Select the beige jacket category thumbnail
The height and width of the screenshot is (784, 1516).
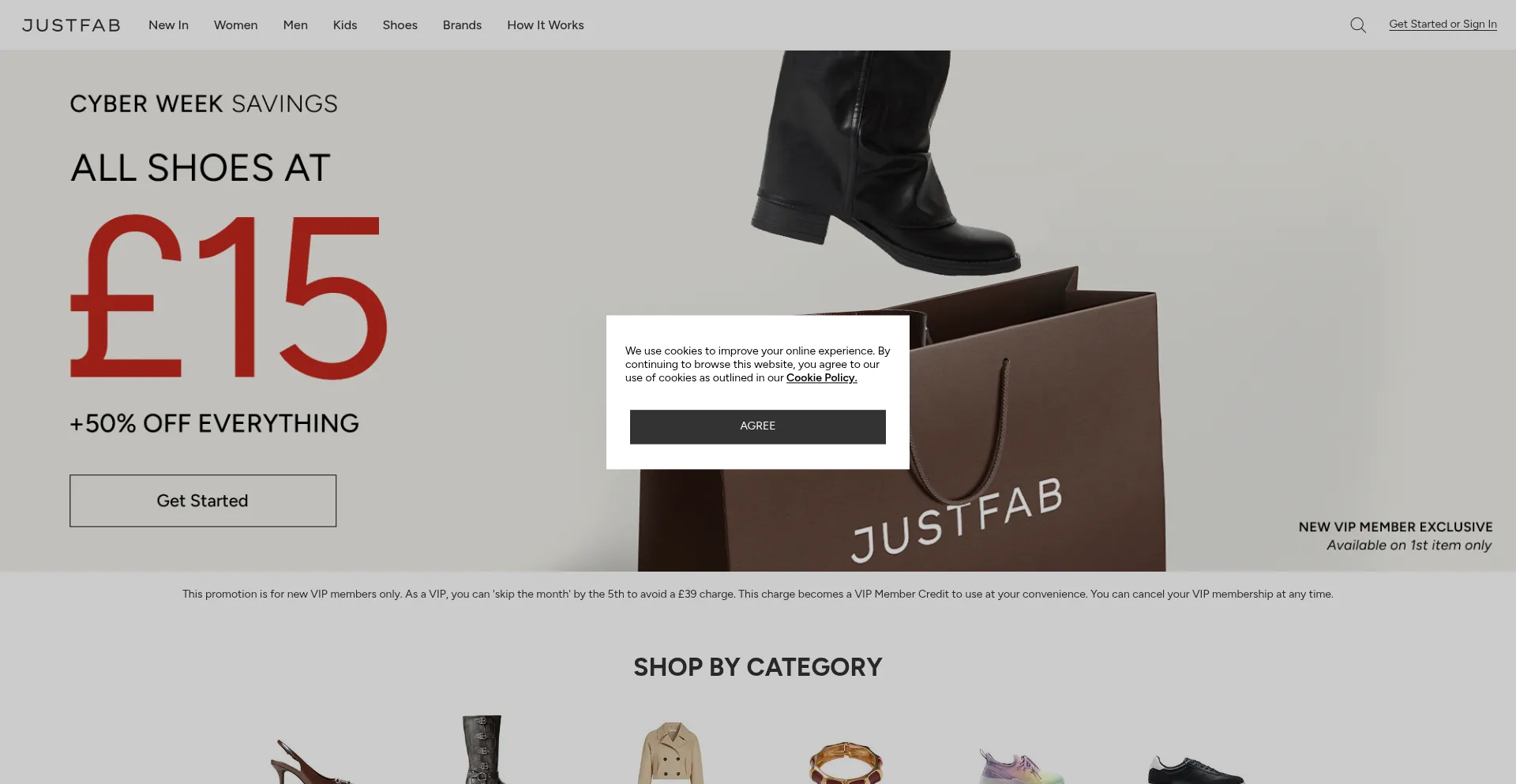[x=670, y=752]
